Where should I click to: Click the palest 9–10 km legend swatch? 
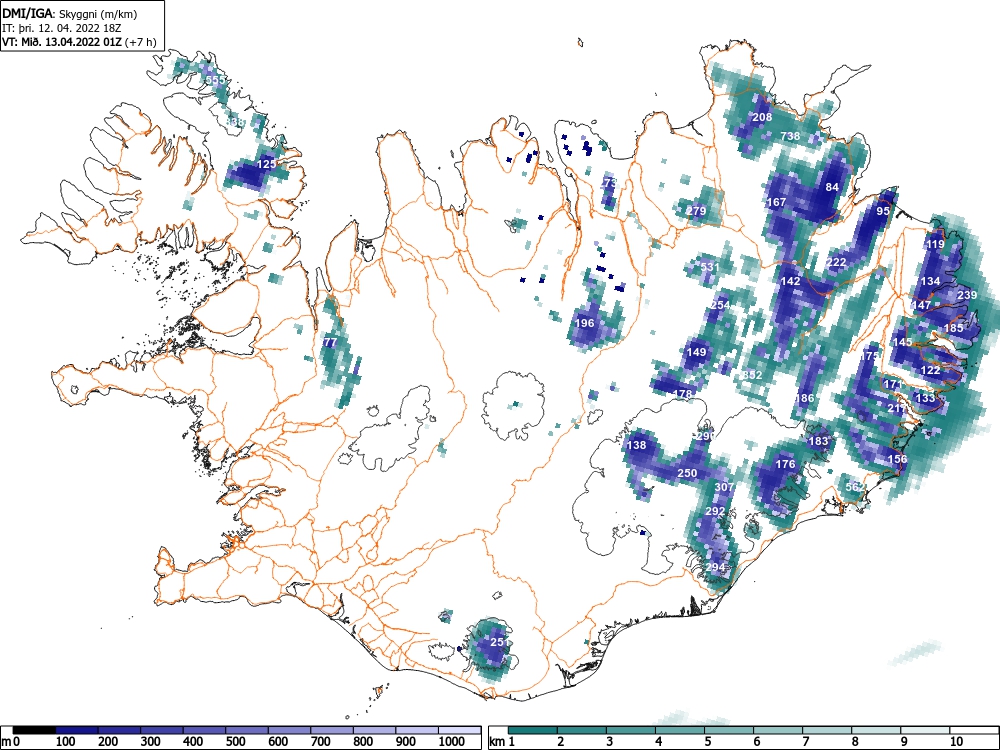click(925, 730)
